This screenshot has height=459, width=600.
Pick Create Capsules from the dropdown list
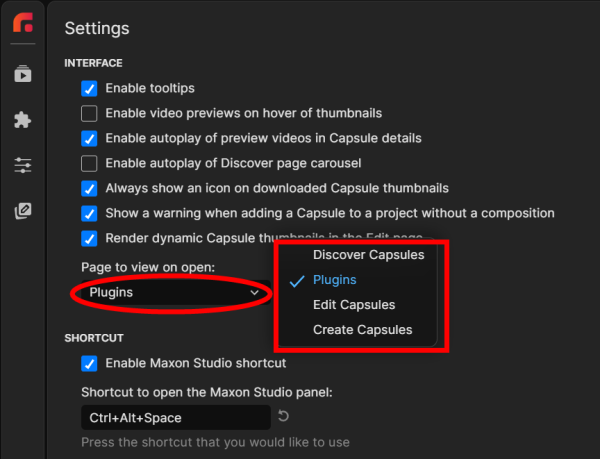point(362,330)
